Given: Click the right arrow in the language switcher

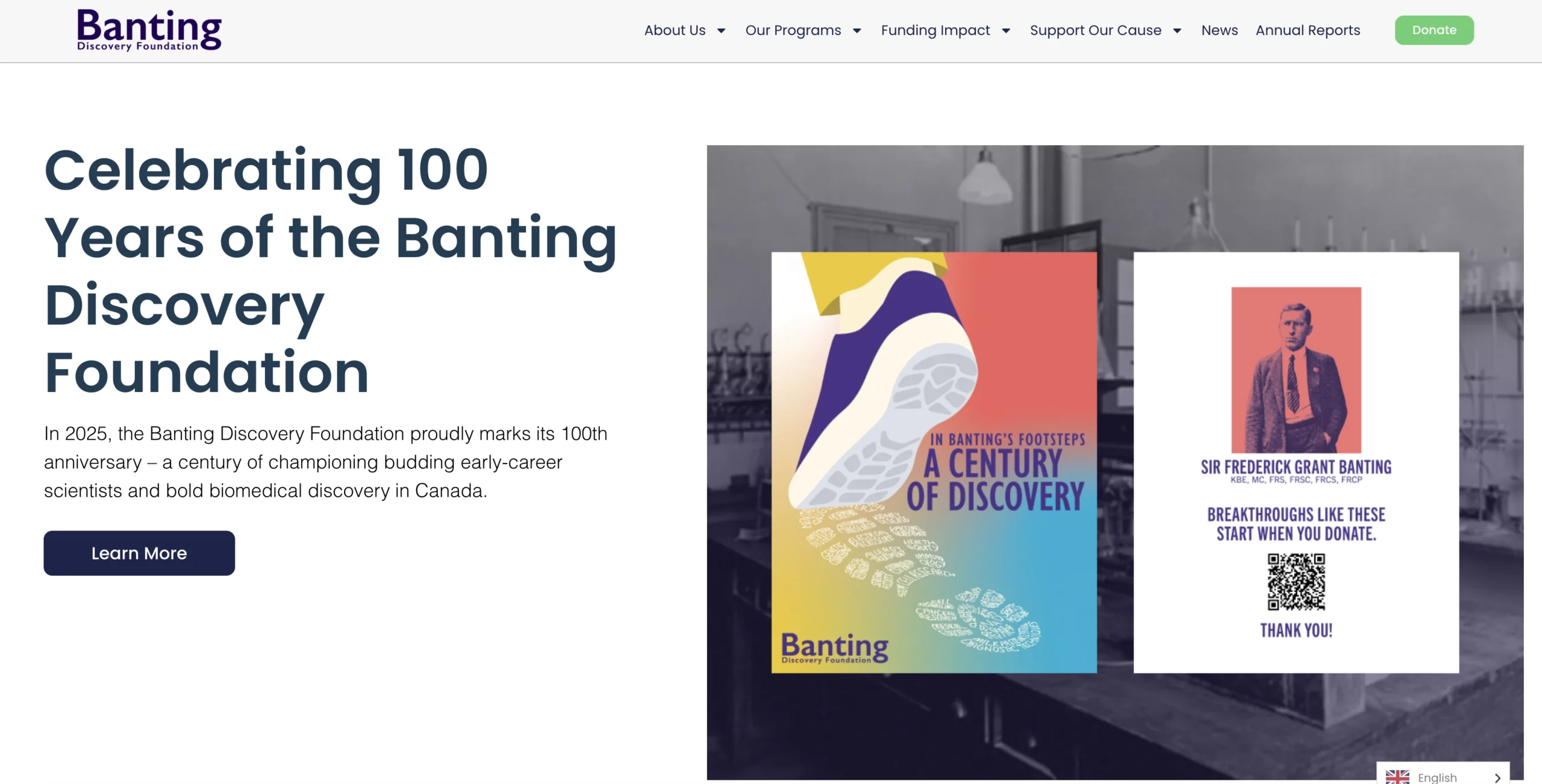Looking at the screenshot, I should click(x=1499, y=777).
